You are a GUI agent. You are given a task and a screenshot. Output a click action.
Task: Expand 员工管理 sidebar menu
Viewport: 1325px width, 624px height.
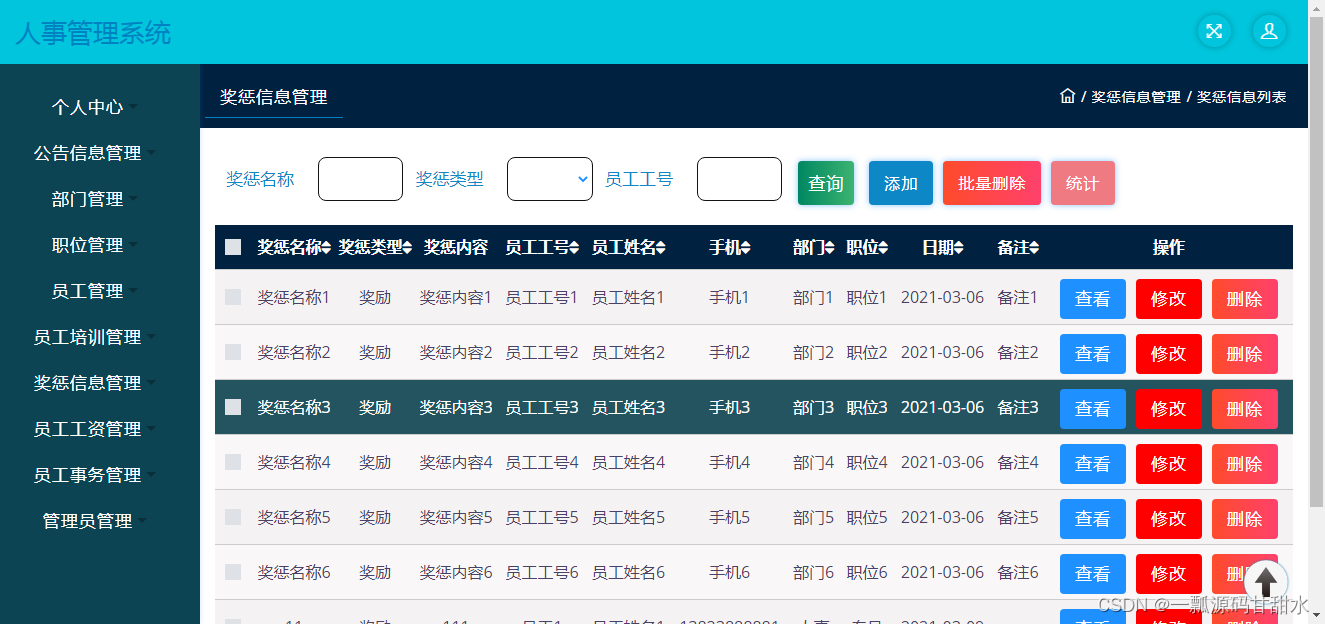pos(95,291)
